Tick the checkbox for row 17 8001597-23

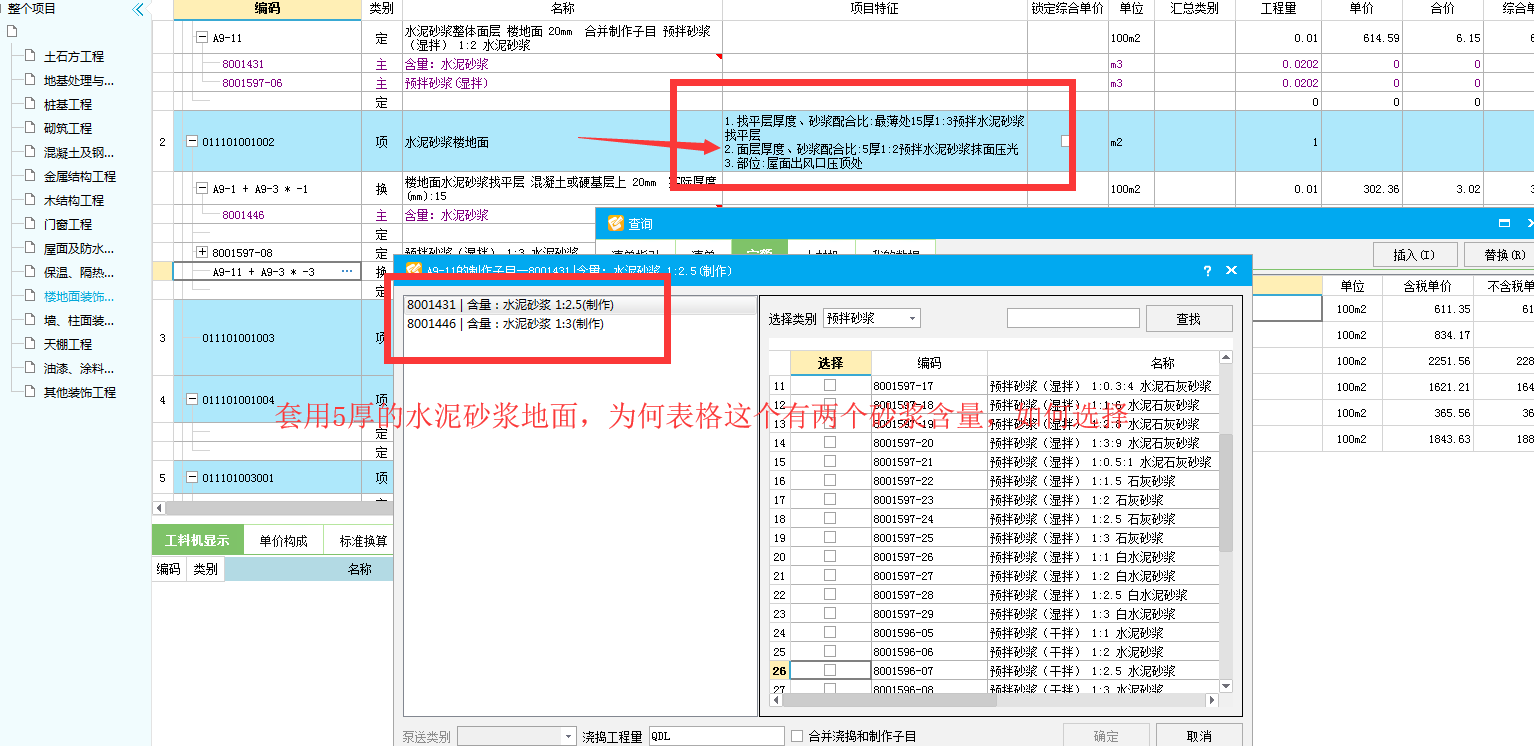830,499
